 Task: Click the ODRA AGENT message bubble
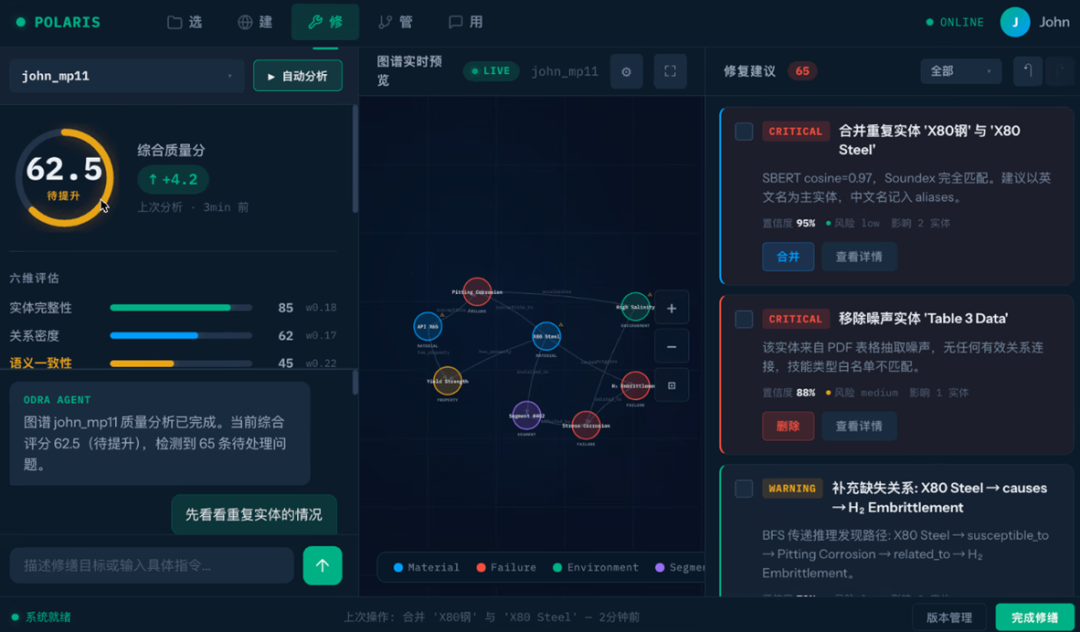(160, 434)
